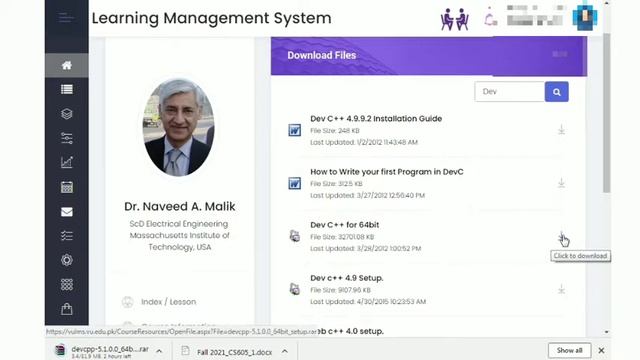The width and height of the screenshot is (640, 360).
Task: Download 'How to Write your first Program in DevC'
Action: point(561,183)
